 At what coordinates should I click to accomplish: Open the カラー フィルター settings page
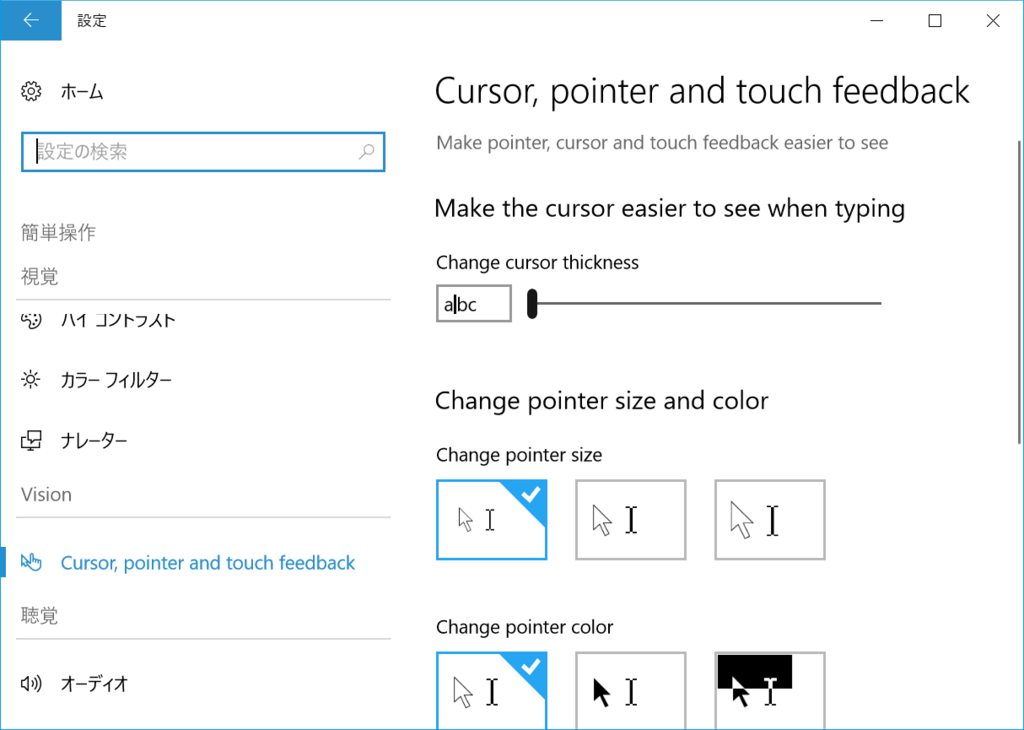point(116,380)
